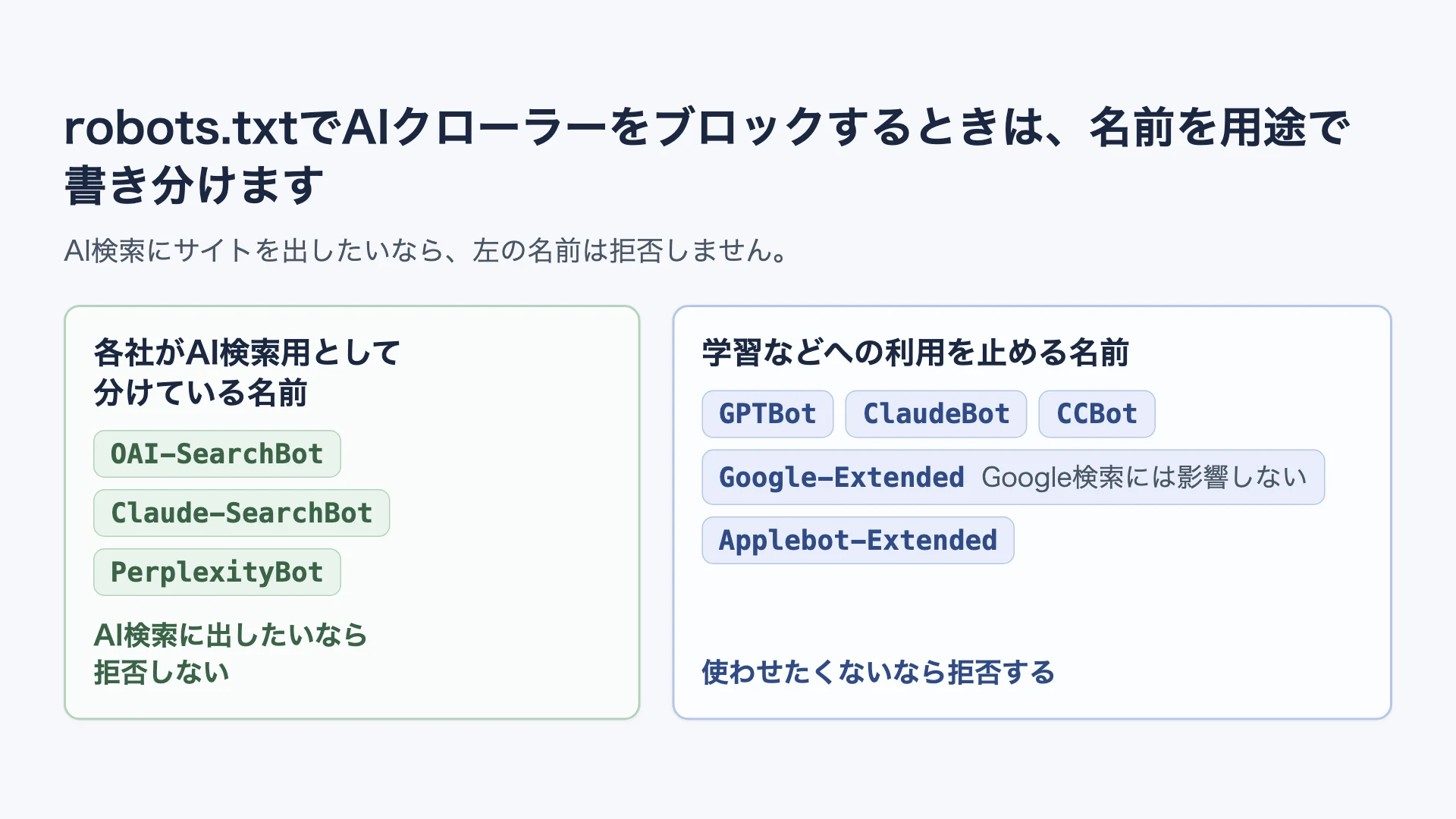Click the PerplexityBot chip
The width and height of the screenshot is (1456, 819).
[217, 573]
